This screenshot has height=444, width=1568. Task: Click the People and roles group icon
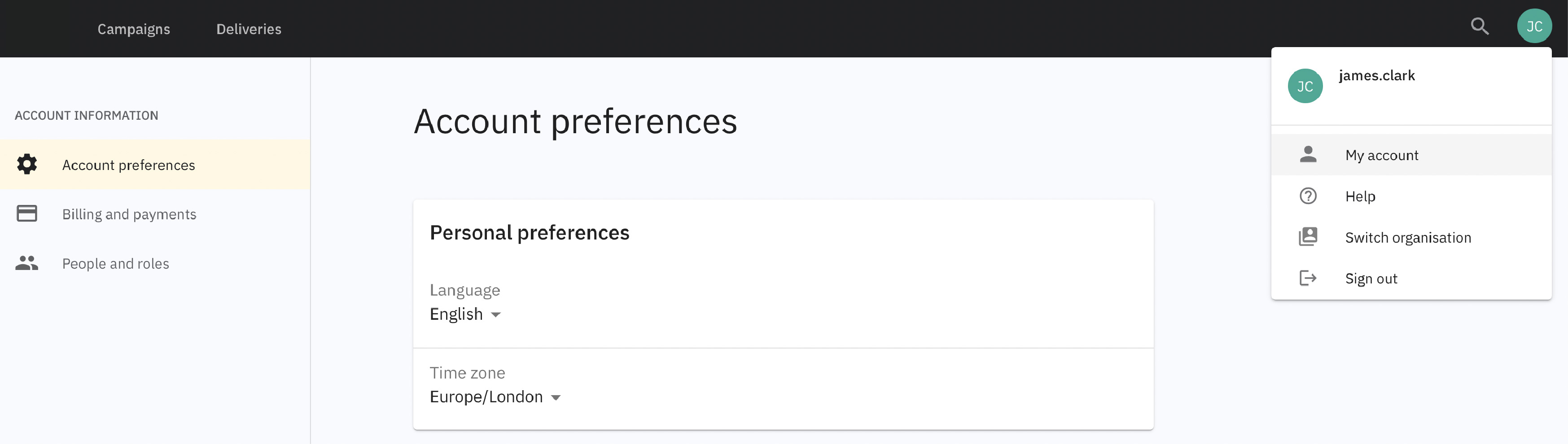tap(27, 263)
